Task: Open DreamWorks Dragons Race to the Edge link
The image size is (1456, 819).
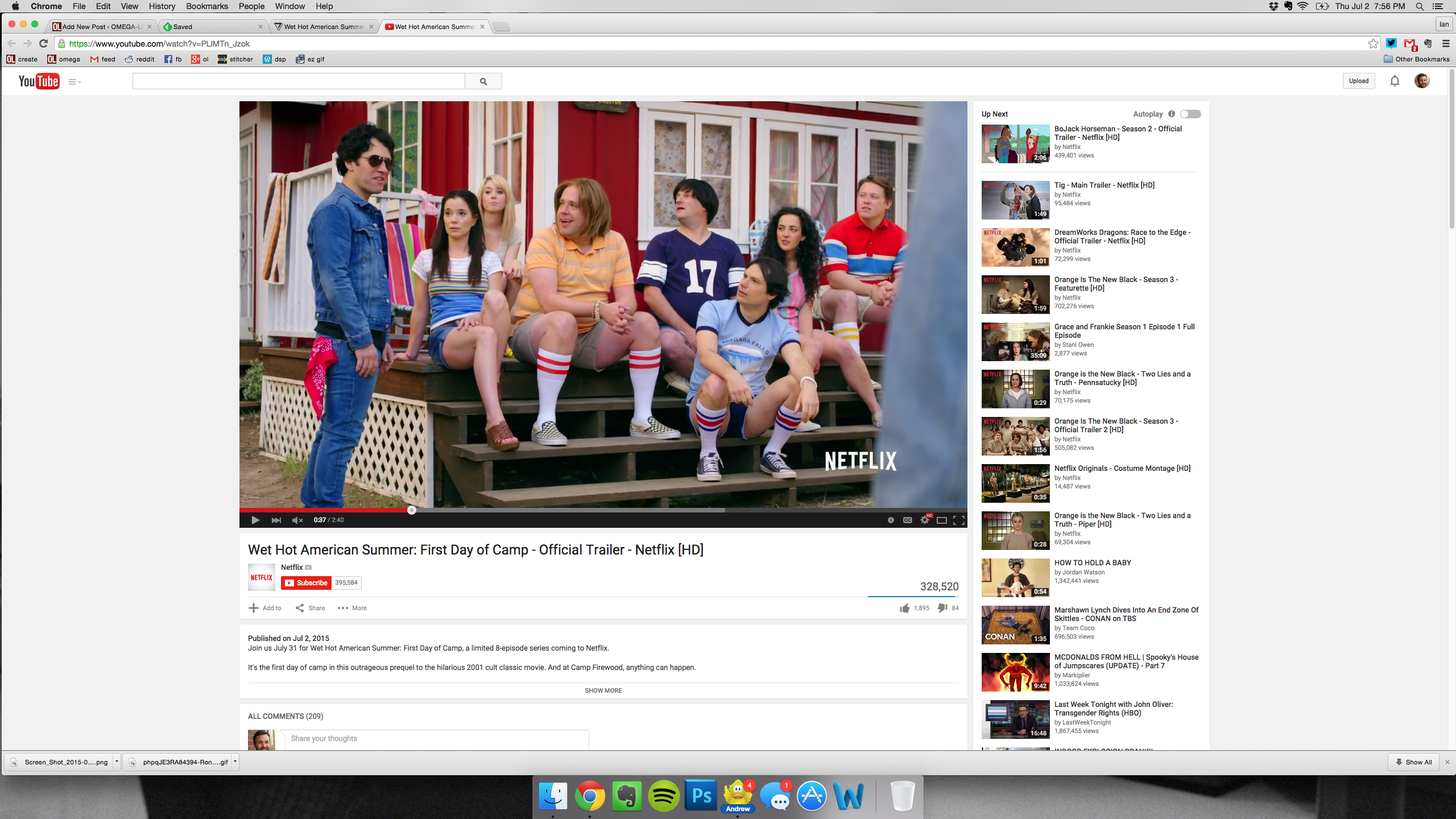Action: (1123, 237)
